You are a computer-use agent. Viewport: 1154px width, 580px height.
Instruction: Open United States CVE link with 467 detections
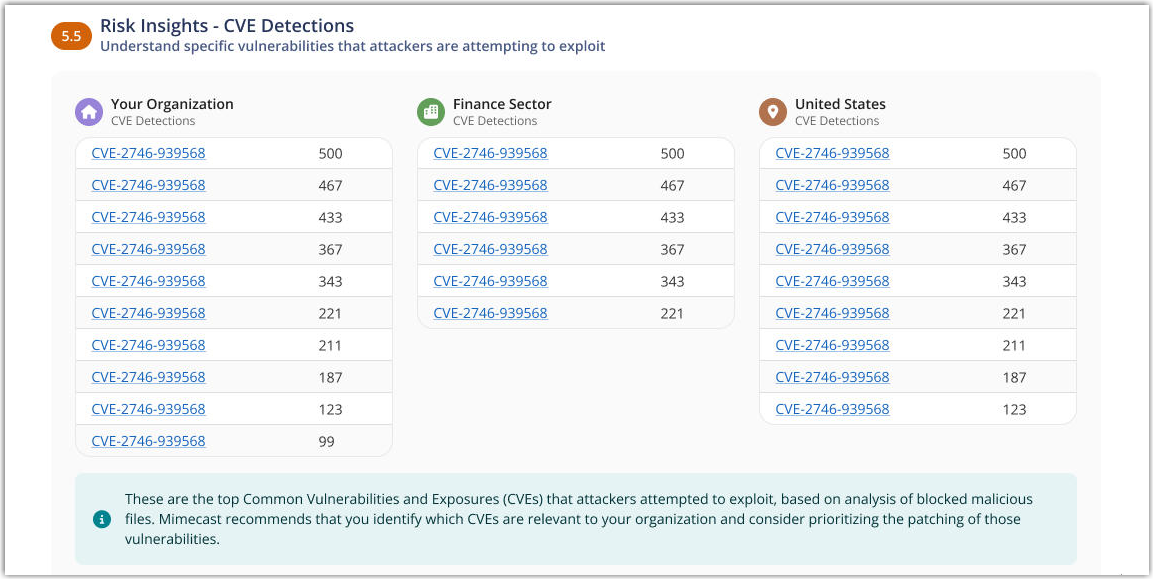[832, 186]
